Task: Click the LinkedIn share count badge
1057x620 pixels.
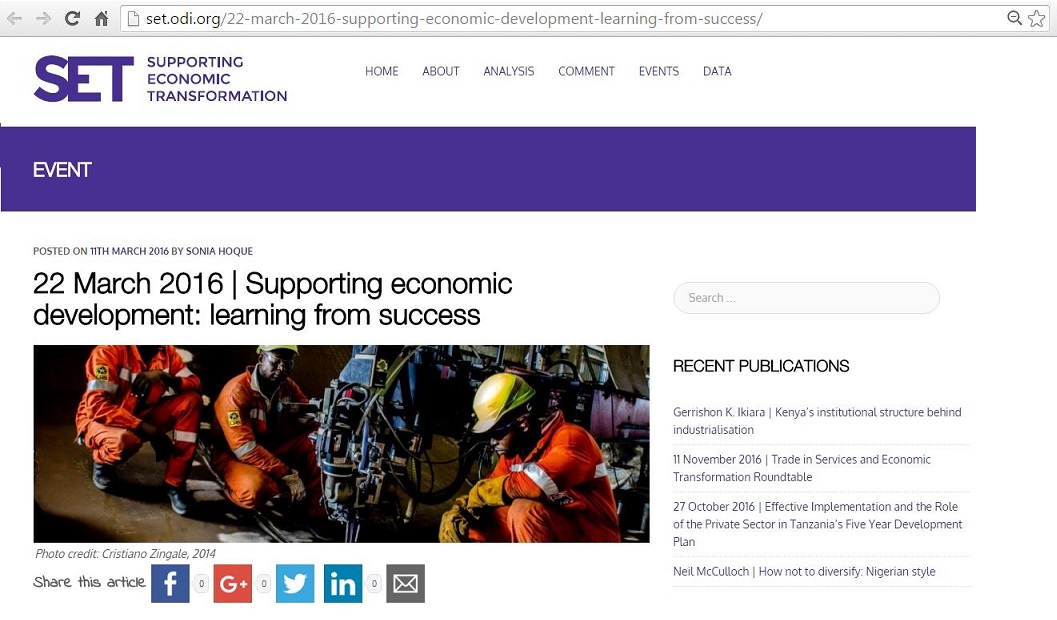Action: click(x=374, y=584)
